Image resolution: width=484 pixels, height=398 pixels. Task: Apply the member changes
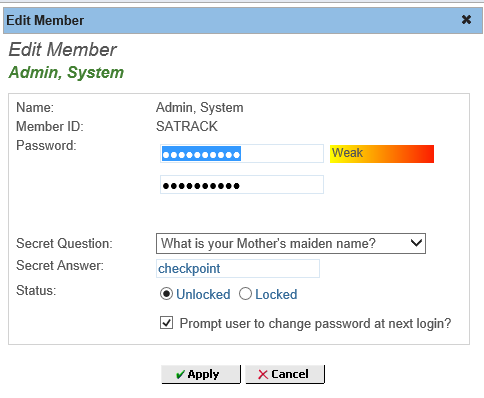pos(201,374)
